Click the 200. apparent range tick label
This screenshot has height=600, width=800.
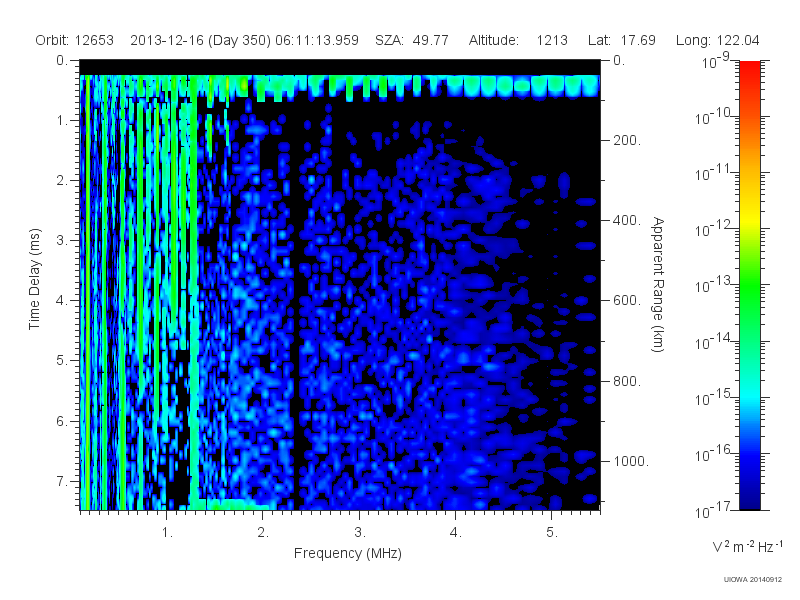(627, 140)
